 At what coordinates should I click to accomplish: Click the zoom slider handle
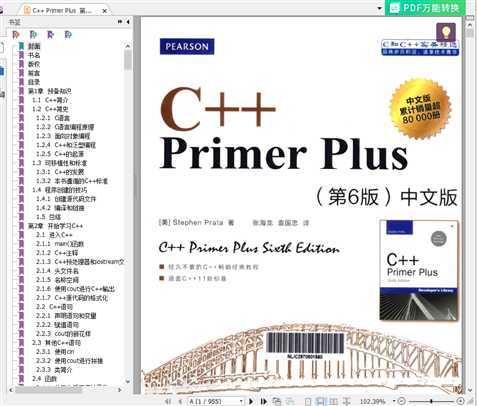431,401
